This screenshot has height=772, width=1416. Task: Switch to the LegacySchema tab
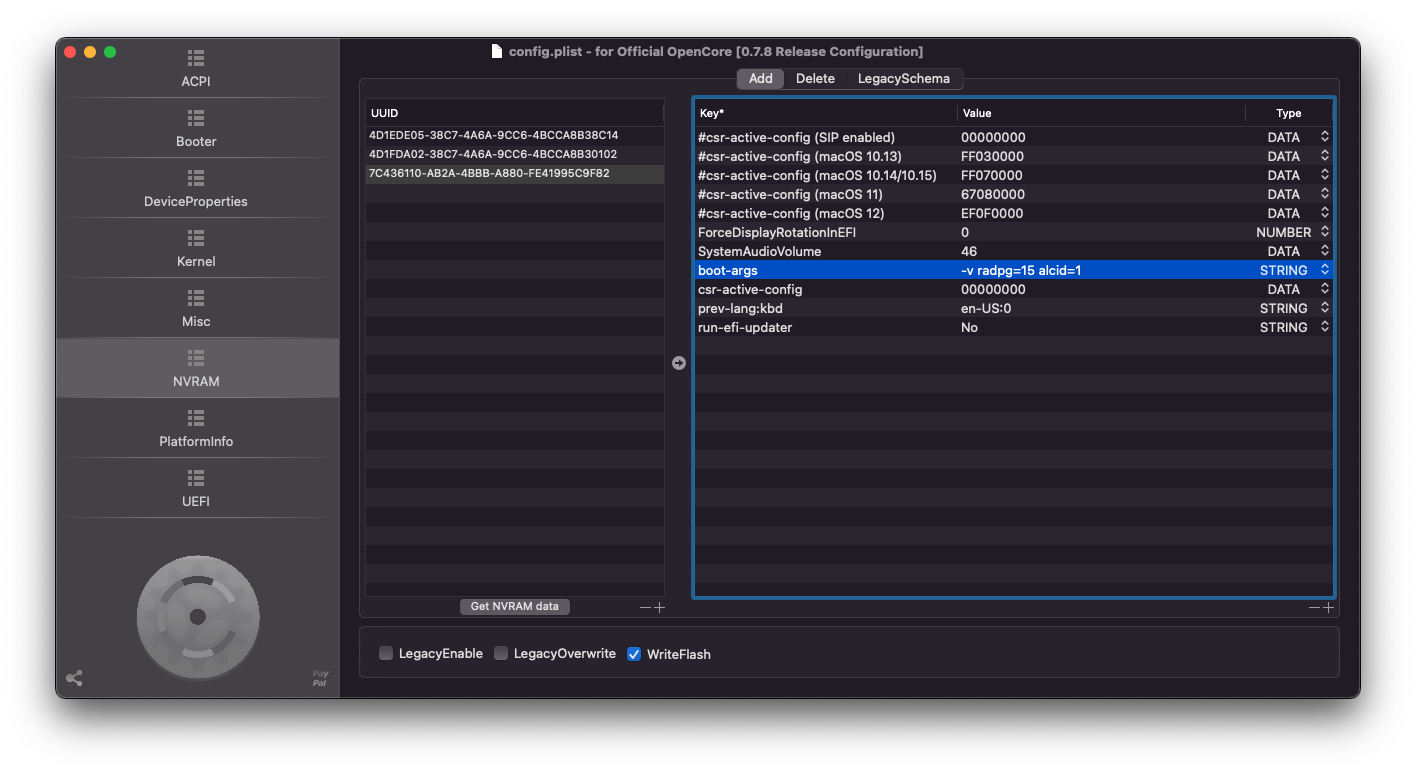(903, 79)
